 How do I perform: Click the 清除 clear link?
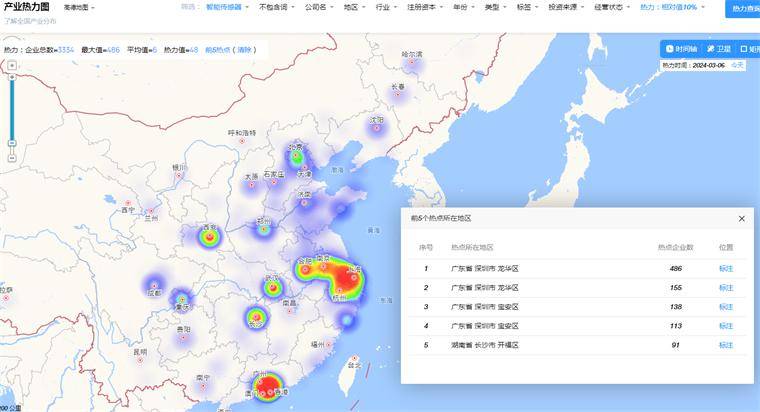click(x=245, y=49)
